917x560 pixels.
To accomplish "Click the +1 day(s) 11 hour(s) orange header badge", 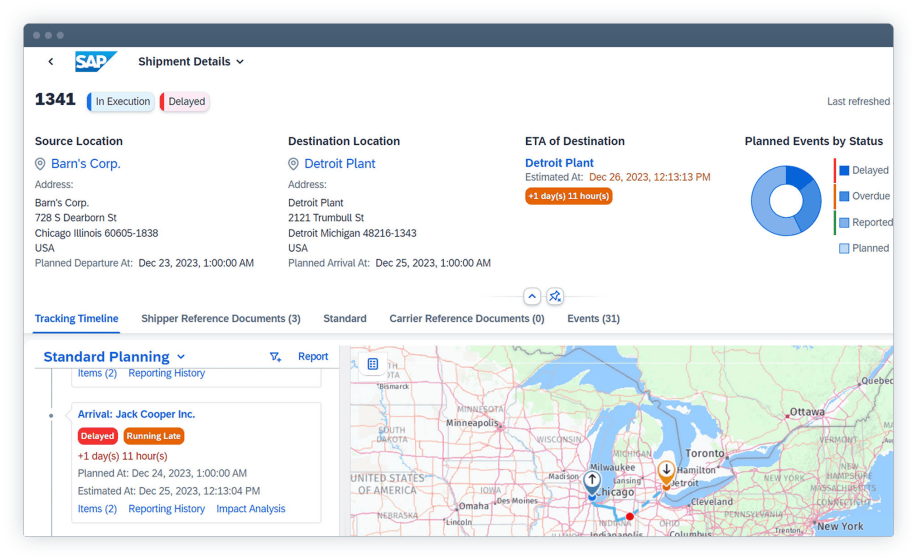I will point(568,196).
